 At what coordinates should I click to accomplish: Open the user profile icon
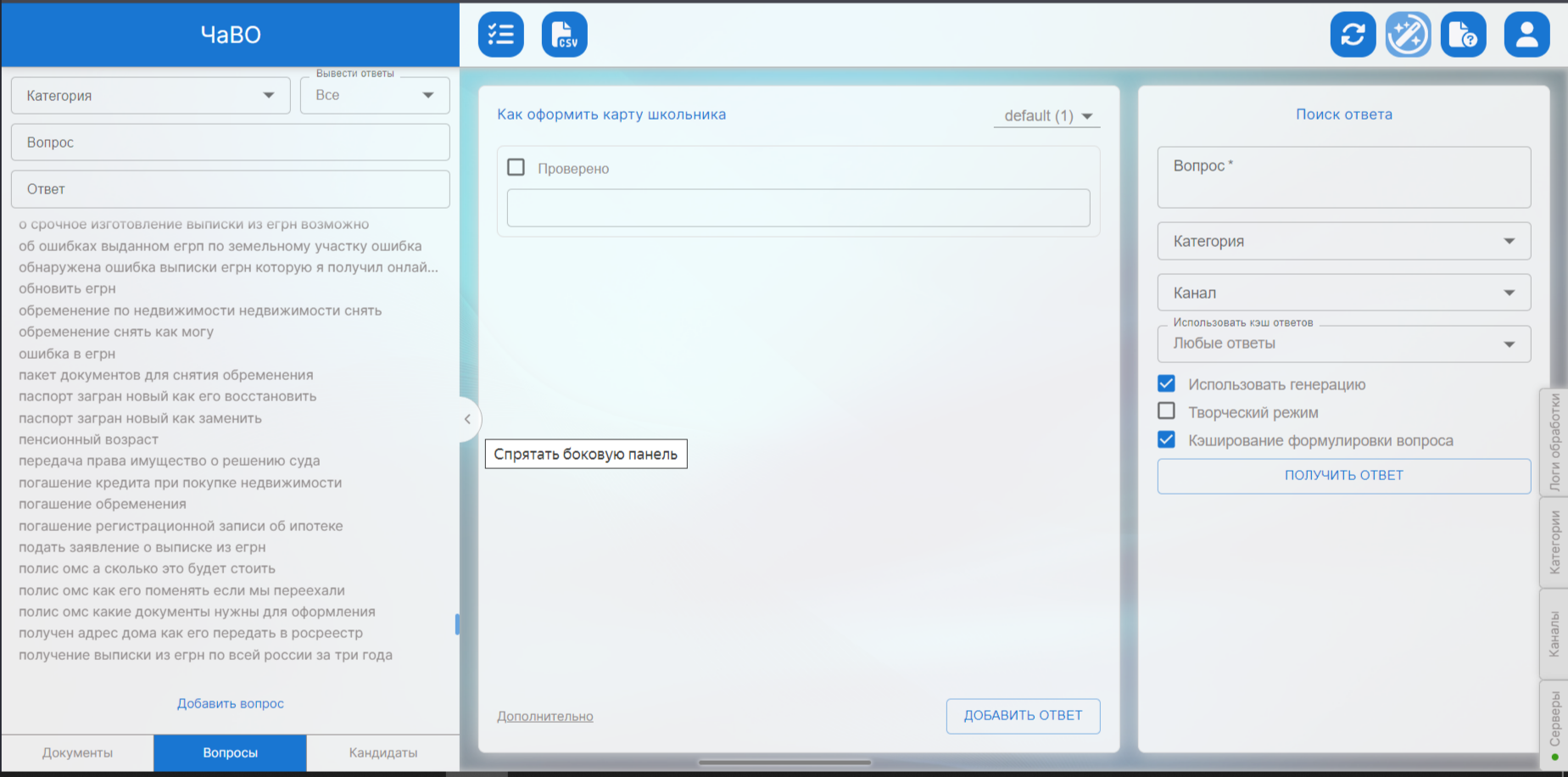click(1526, 35)
